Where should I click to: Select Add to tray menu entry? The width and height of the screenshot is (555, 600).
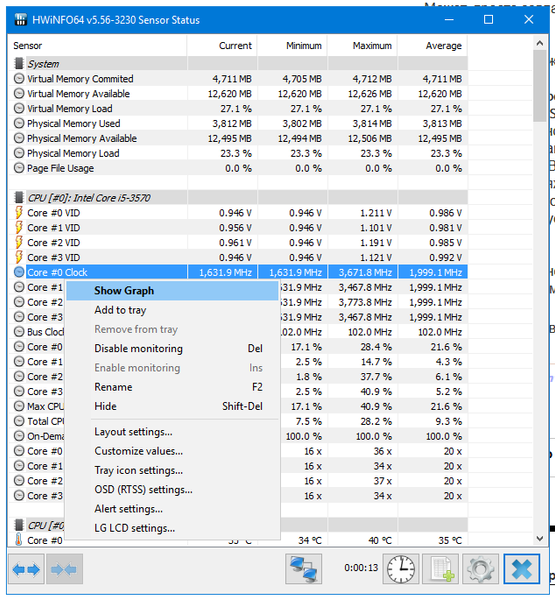172,310
